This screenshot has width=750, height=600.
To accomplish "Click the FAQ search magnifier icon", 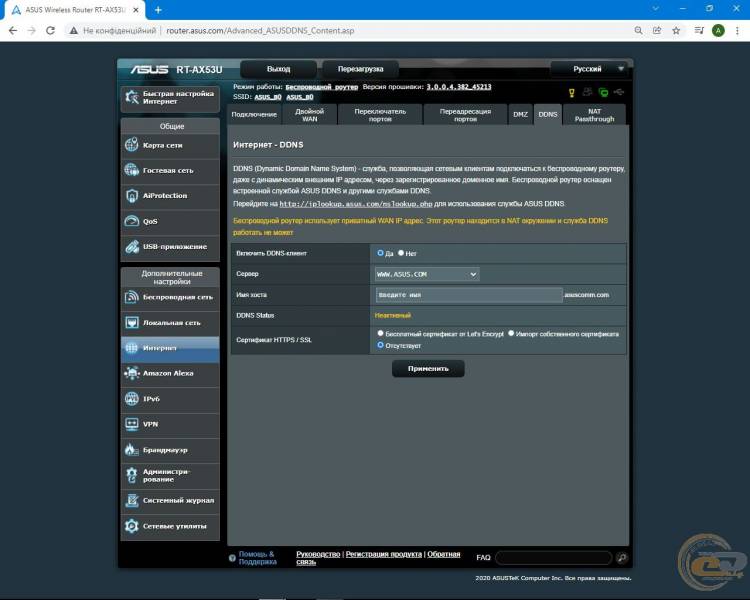I will [x=622, y=557].
